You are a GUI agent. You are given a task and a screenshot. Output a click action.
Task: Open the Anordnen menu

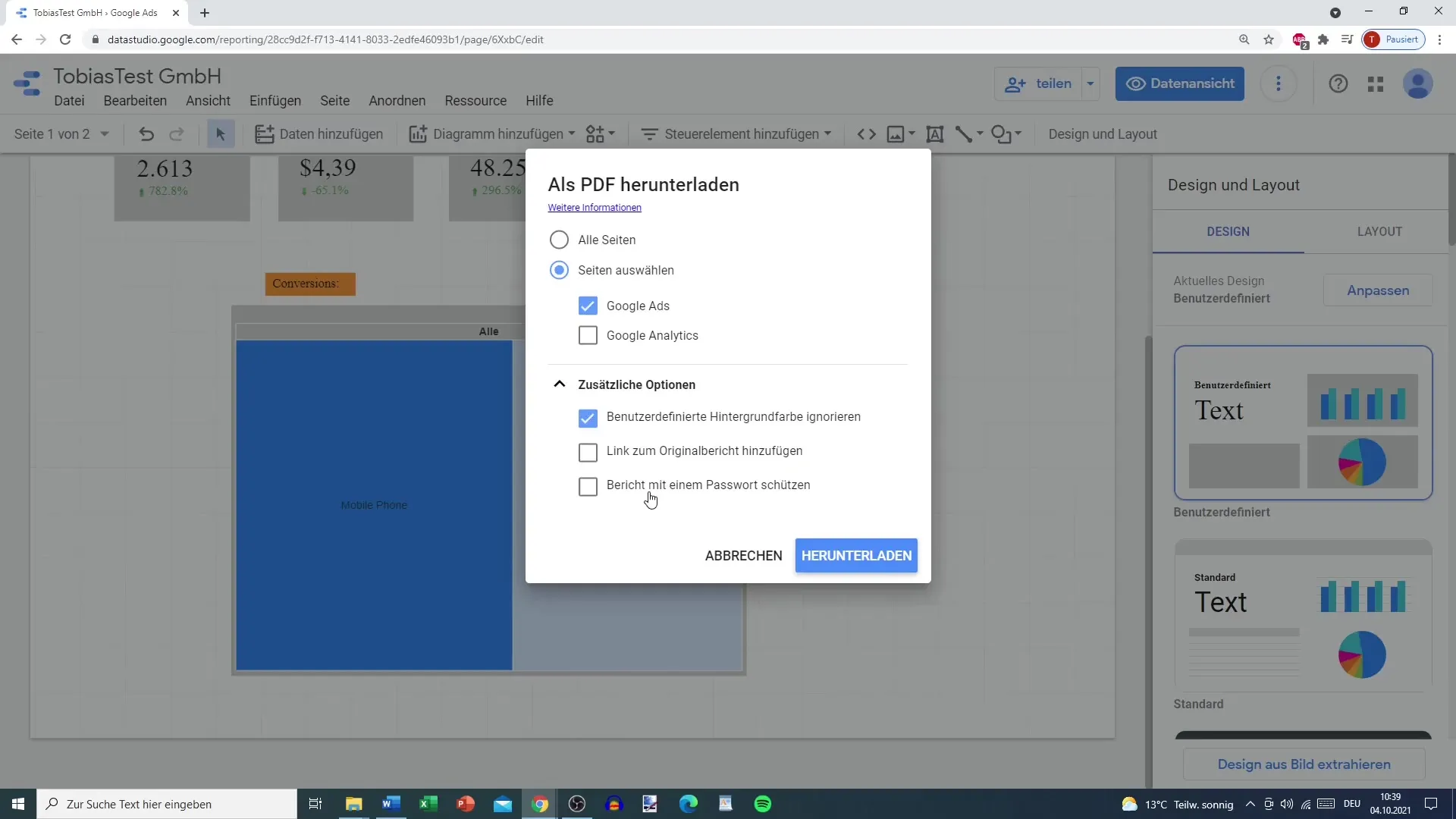(397, 101)
